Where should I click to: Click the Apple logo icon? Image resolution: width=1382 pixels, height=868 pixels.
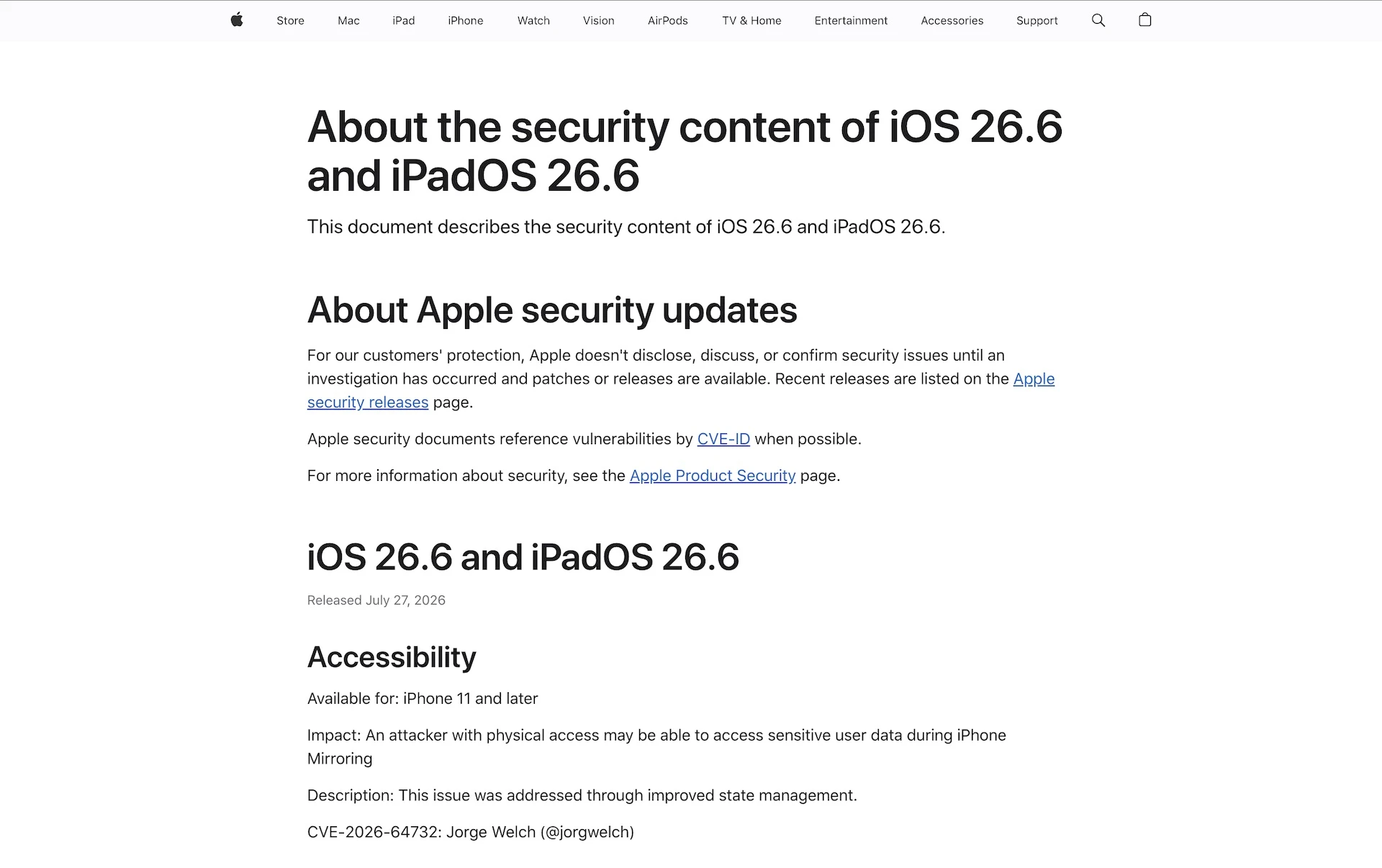pyautogui.click(x=237, y=20)
